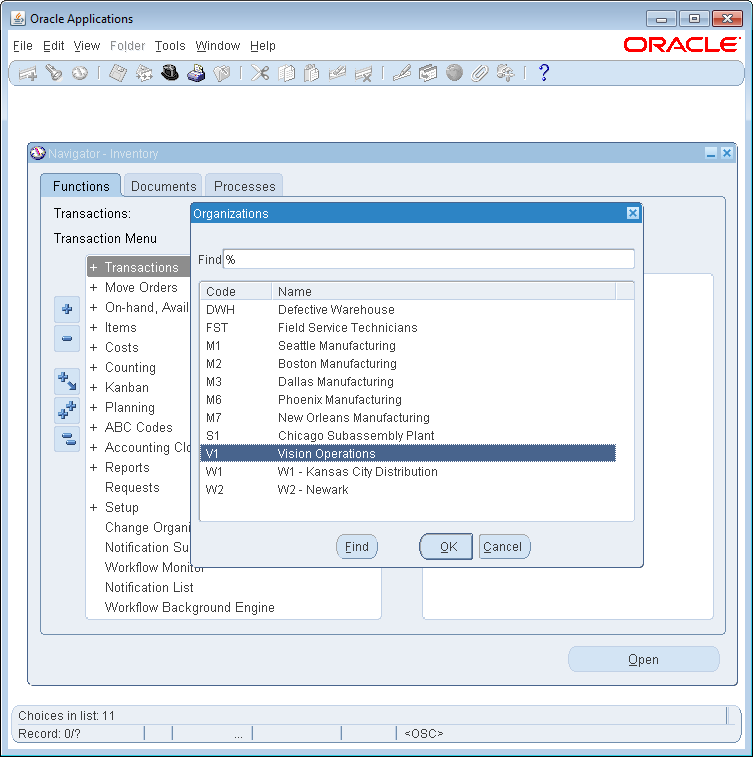Screen dimensions: 753x757
Task: Expand the Costs tree node
Action: click(x=94, y=348)
